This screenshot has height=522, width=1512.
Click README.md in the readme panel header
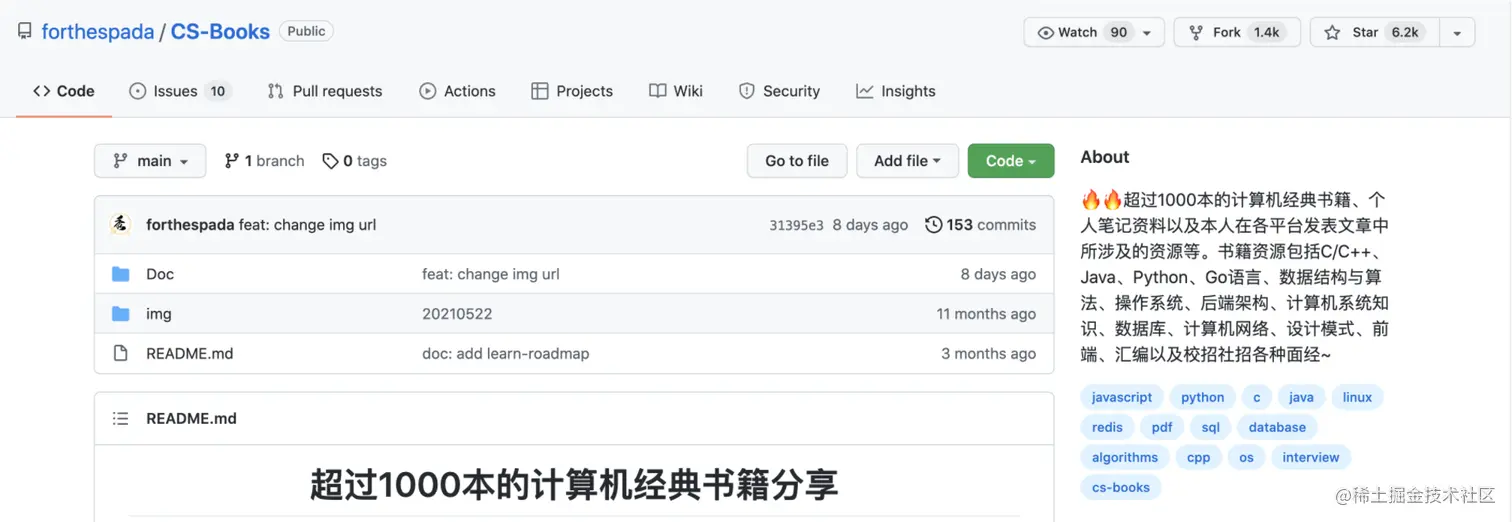pyautogui.click(x=191, y=419)
